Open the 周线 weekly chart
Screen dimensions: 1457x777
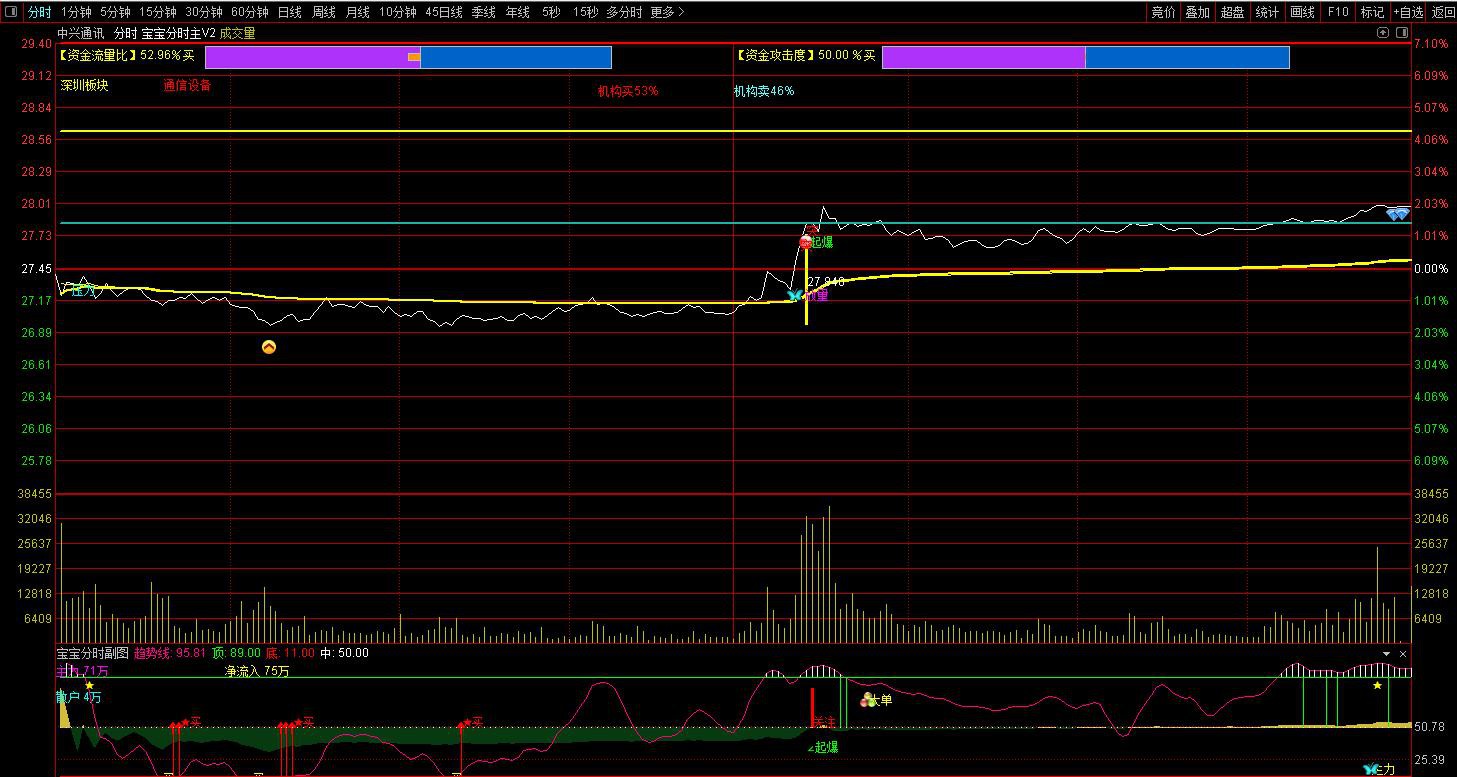tap(324, 12)
